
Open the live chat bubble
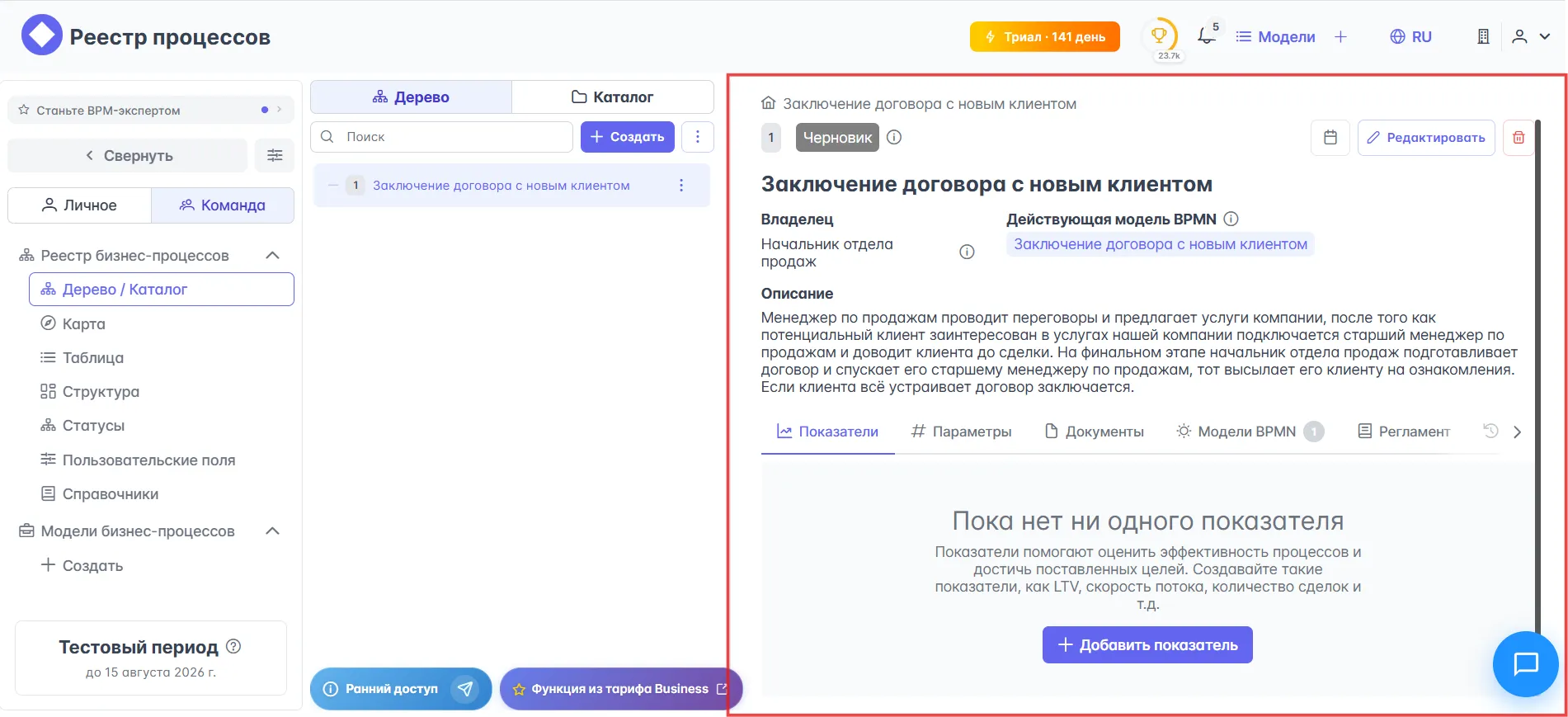click(1525, 663)
